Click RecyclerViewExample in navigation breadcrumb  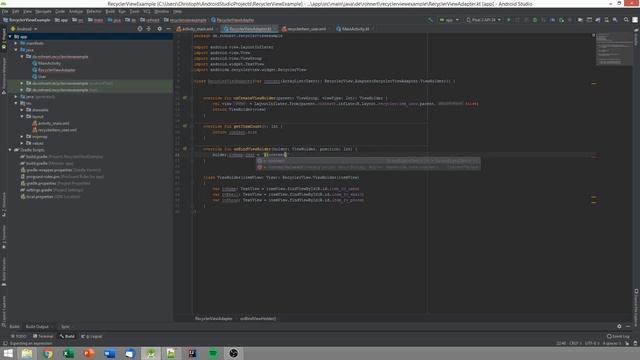(27, 20)
